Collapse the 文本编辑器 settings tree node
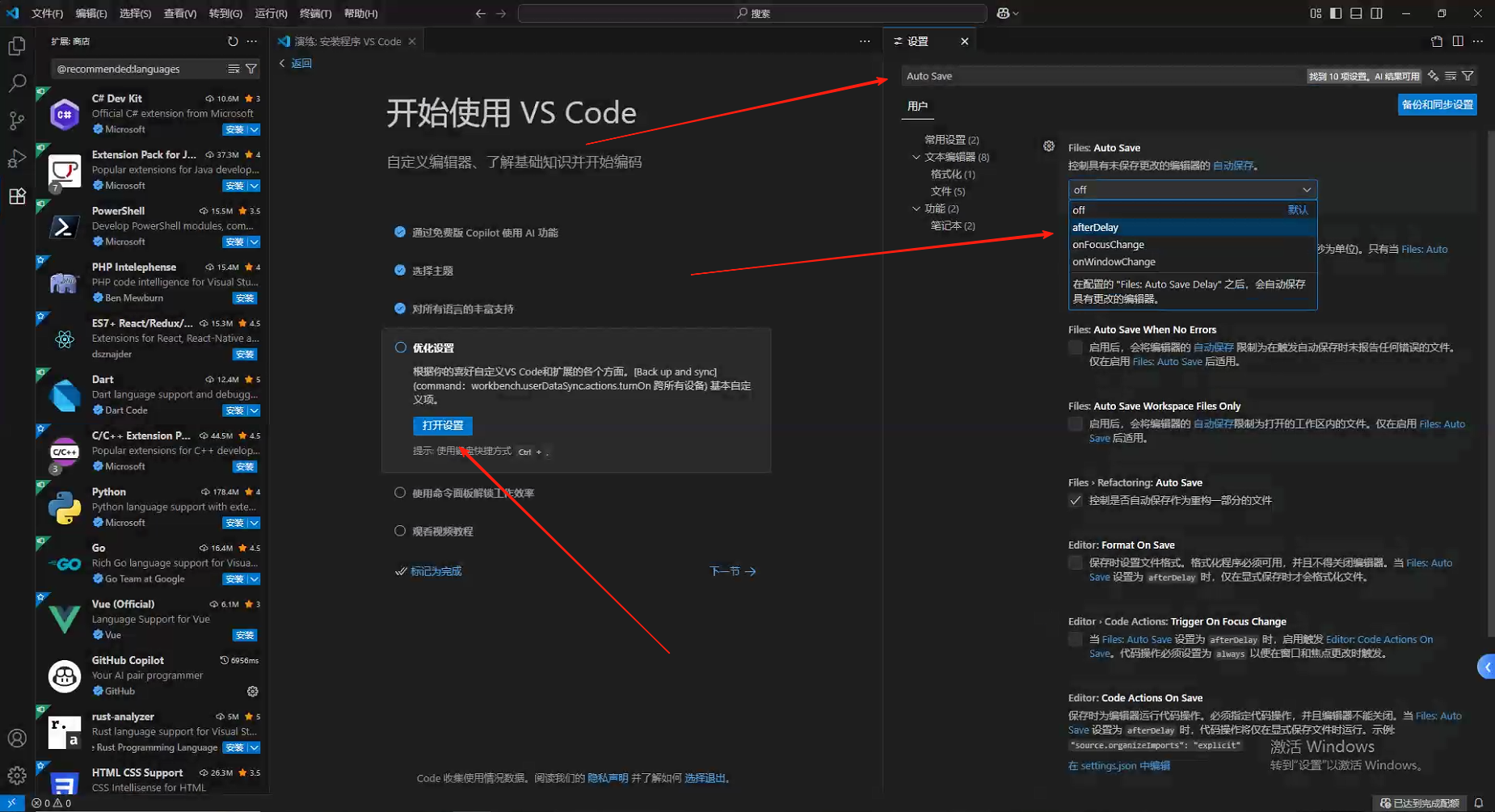The image size is (1495, 812). point(916,157)
